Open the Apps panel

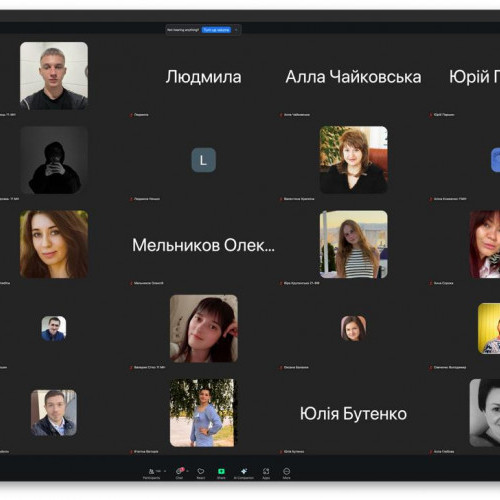(x=266, y=473)
